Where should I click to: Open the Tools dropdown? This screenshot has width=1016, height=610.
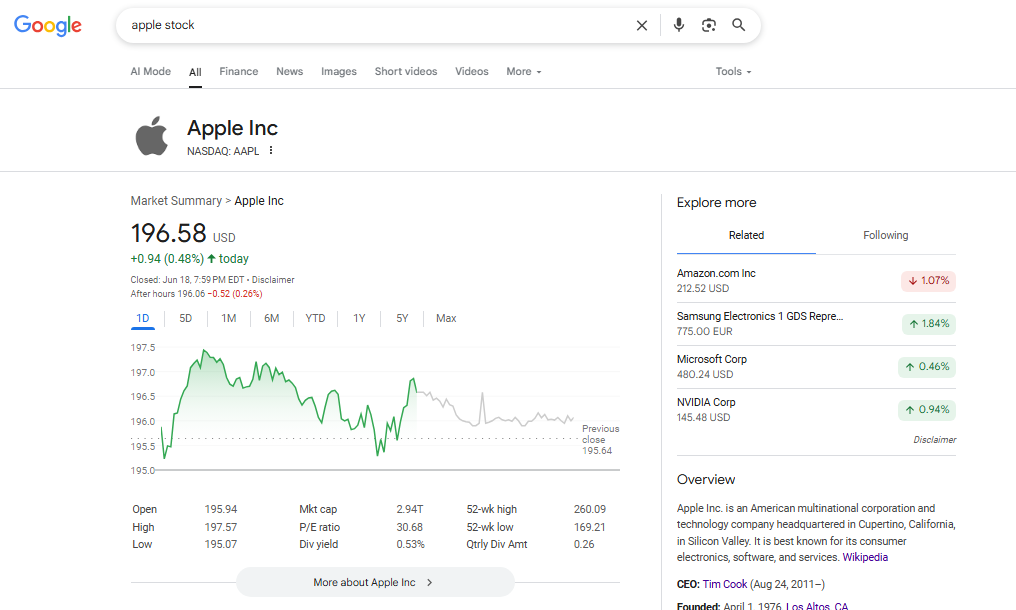tap(733, 71)
